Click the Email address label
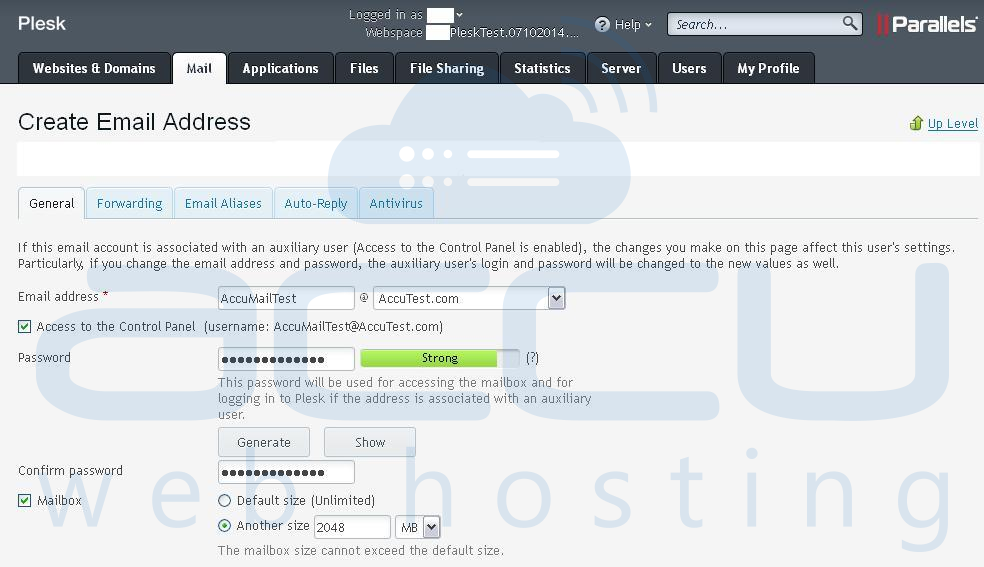Image resolution: width=984 pixels, height=567 pixels. (x=58, y=296)
